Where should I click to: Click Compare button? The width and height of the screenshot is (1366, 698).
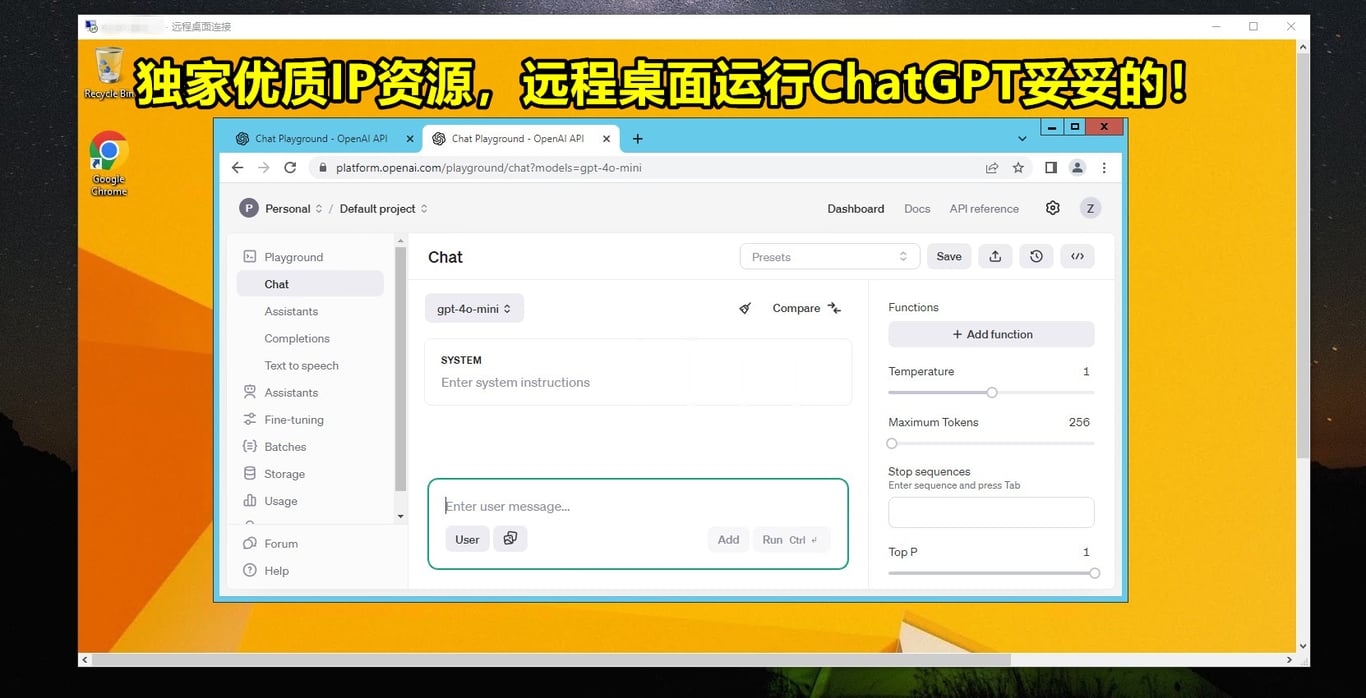point(807,308)
